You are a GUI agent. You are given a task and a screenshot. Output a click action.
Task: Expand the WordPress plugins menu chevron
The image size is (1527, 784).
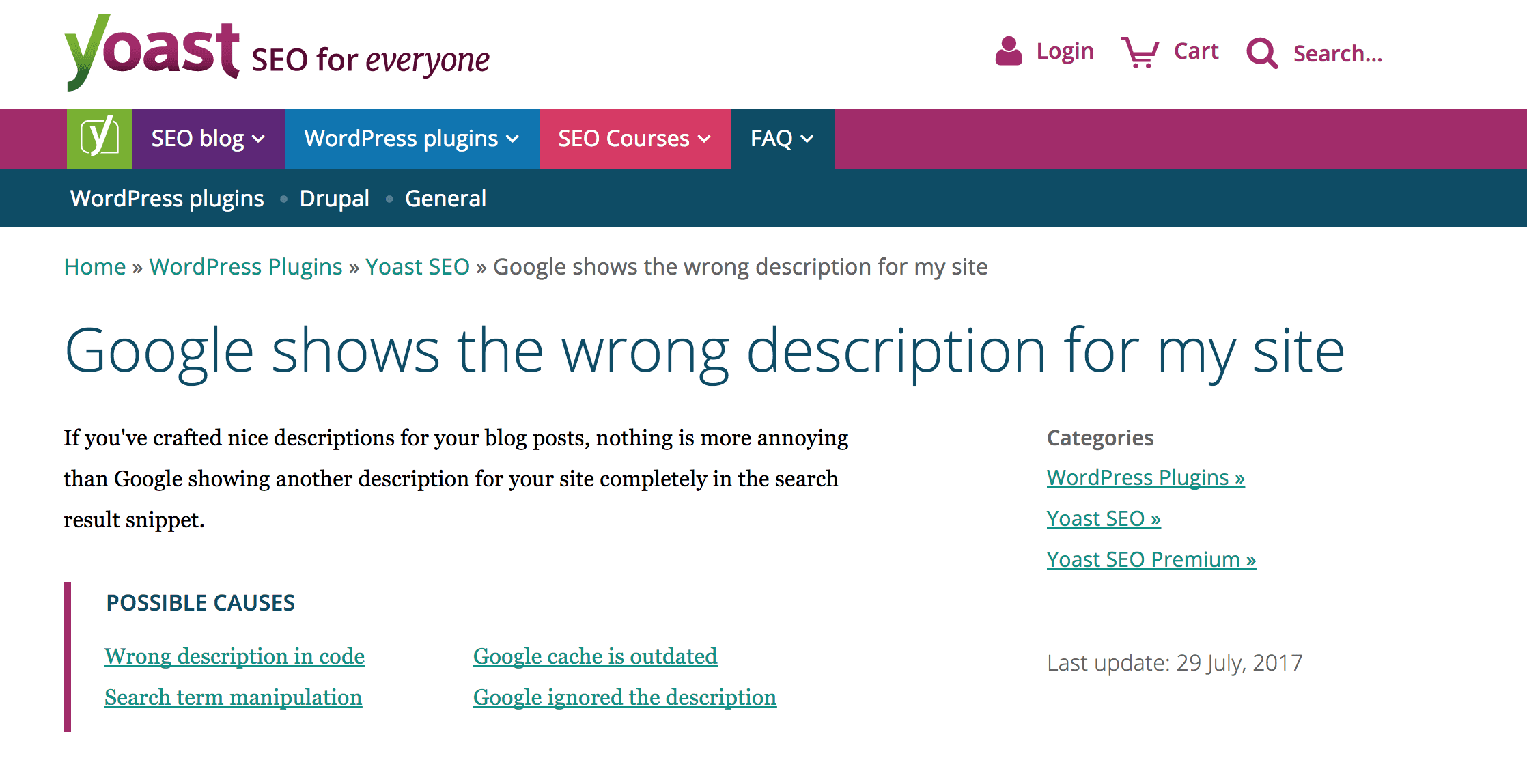tap(513, 139)
